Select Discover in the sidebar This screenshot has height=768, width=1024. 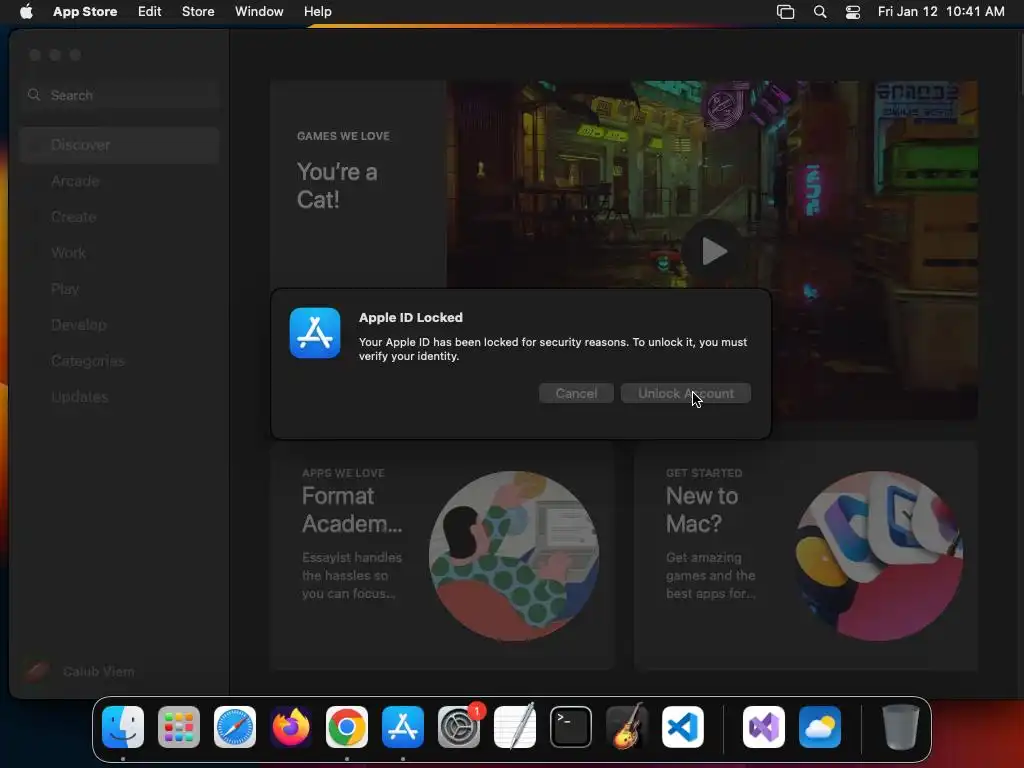tap(120, 145)
